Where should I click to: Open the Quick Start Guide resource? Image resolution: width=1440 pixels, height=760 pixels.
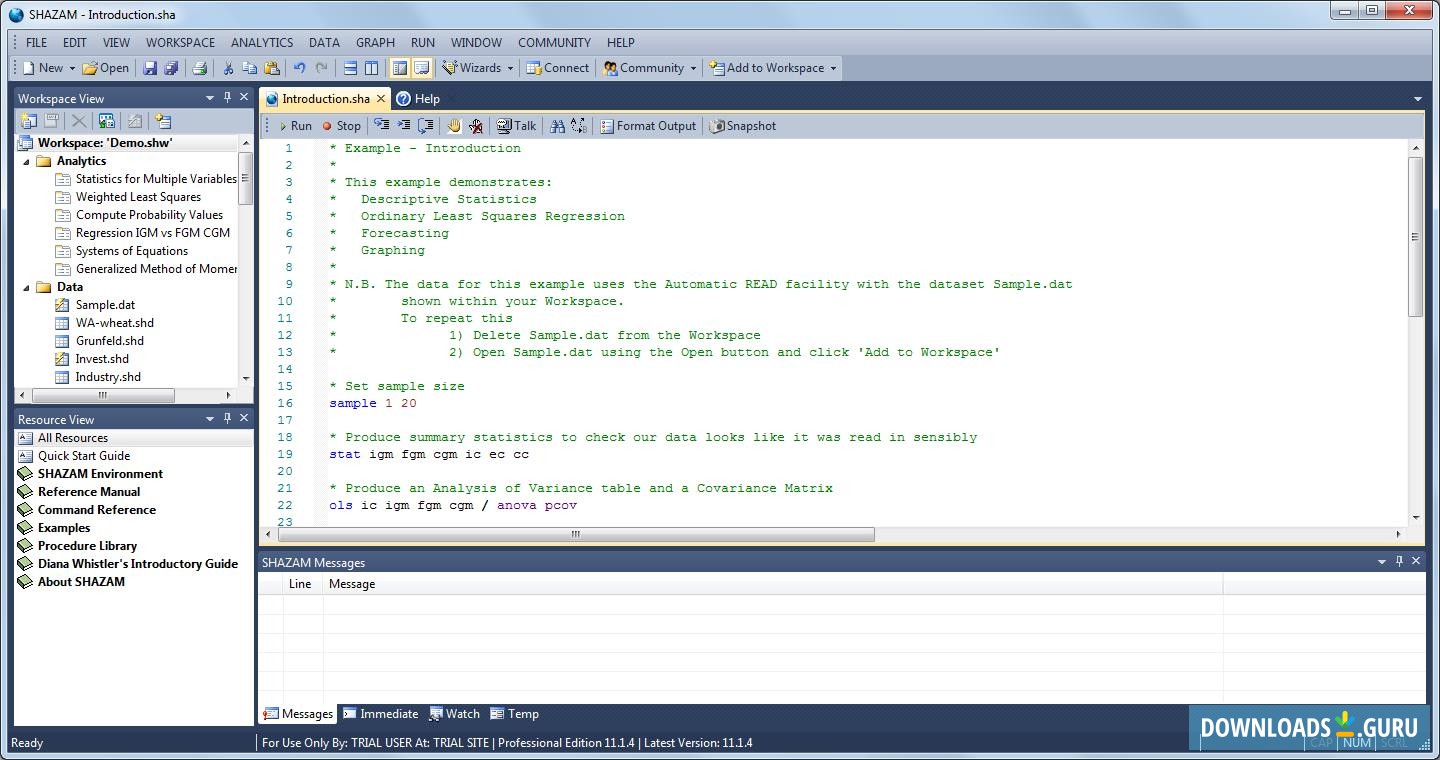coord(84,456)
